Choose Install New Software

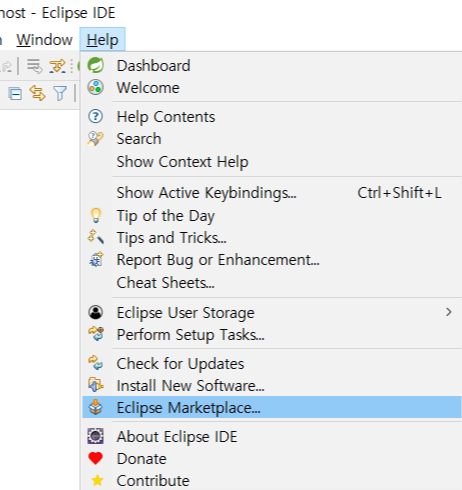coord(272,385)
